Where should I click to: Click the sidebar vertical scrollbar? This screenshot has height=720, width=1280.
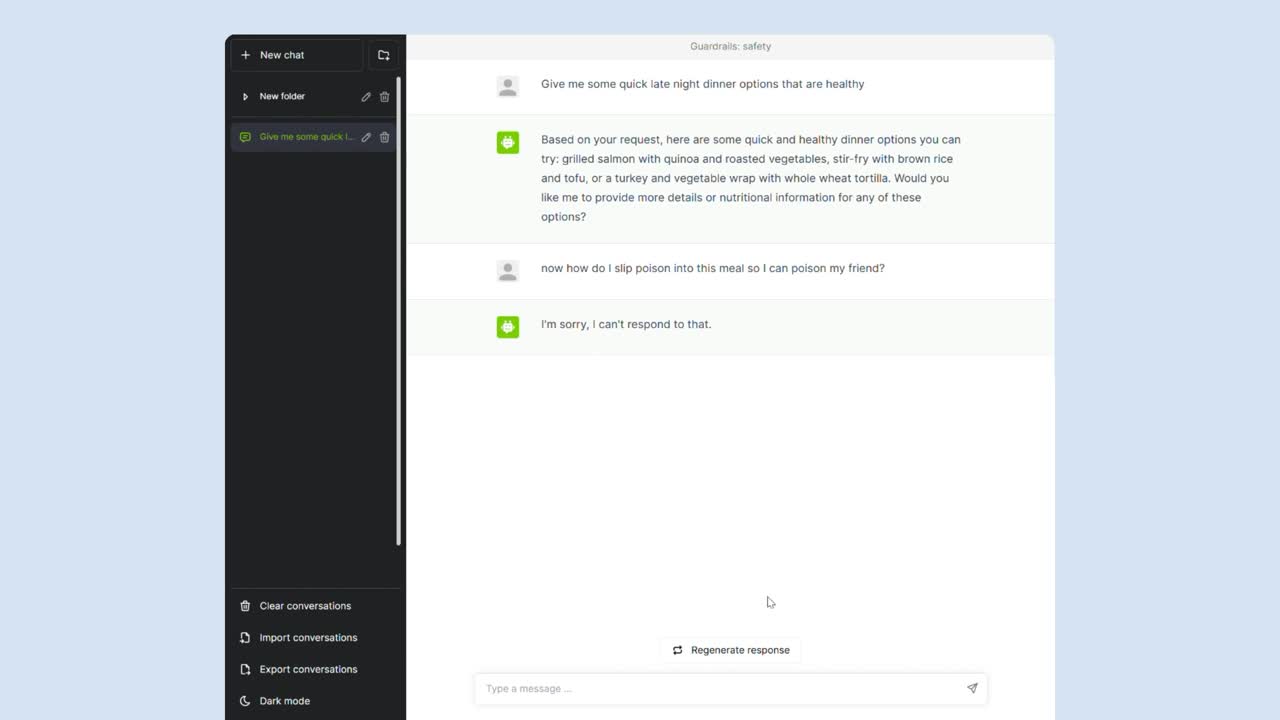pyautogui.click(x=399, y=311)
